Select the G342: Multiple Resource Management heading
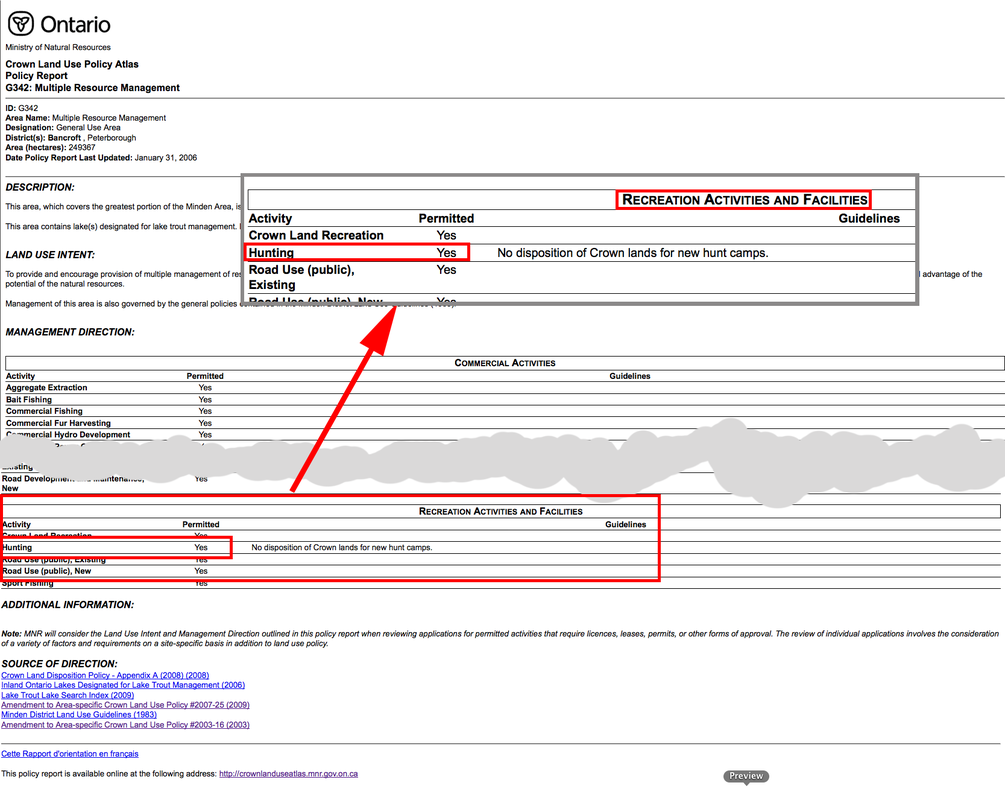 93,88
